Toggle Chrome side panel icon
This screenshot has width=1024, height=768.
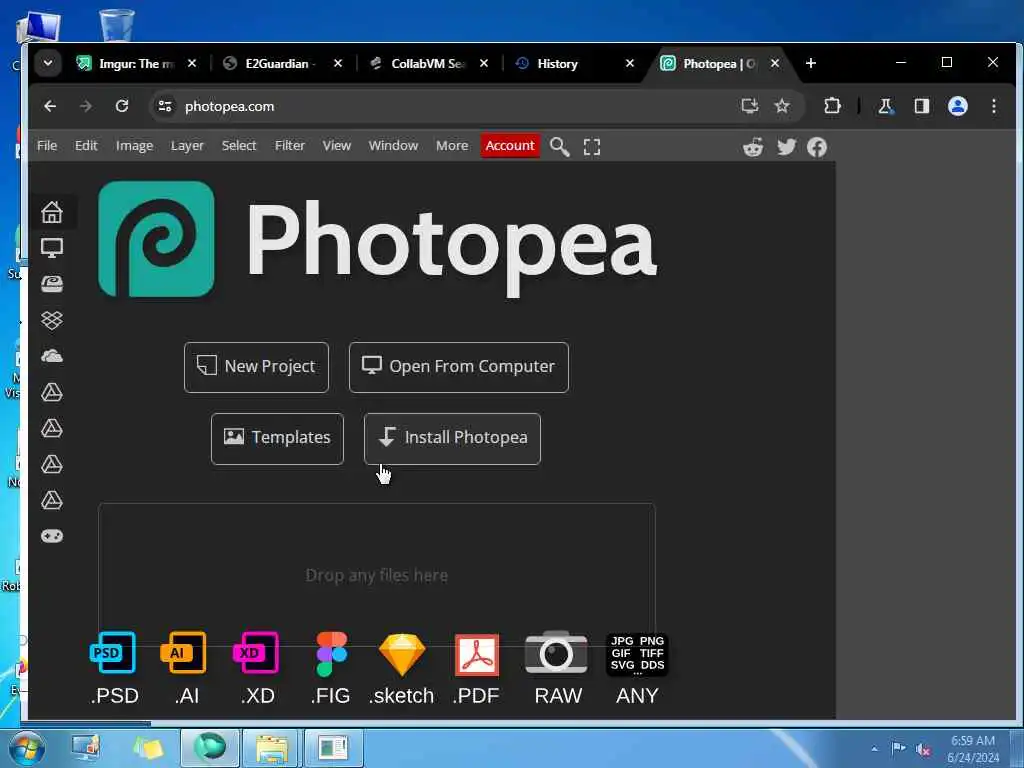pos(921,106)
